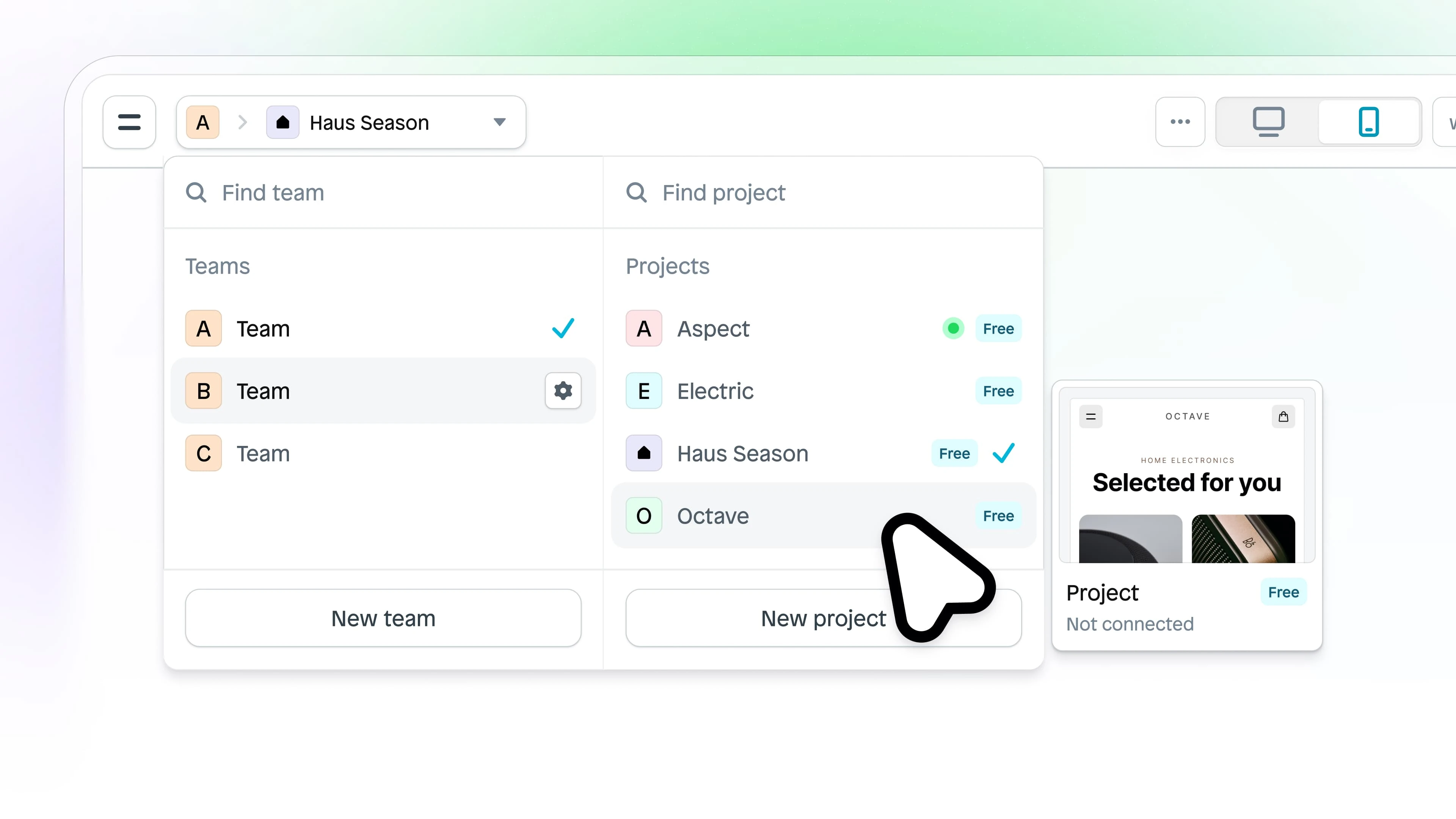Open the hamburger menu button
Screen dimensions: 1456x819
tap(129, 122)
